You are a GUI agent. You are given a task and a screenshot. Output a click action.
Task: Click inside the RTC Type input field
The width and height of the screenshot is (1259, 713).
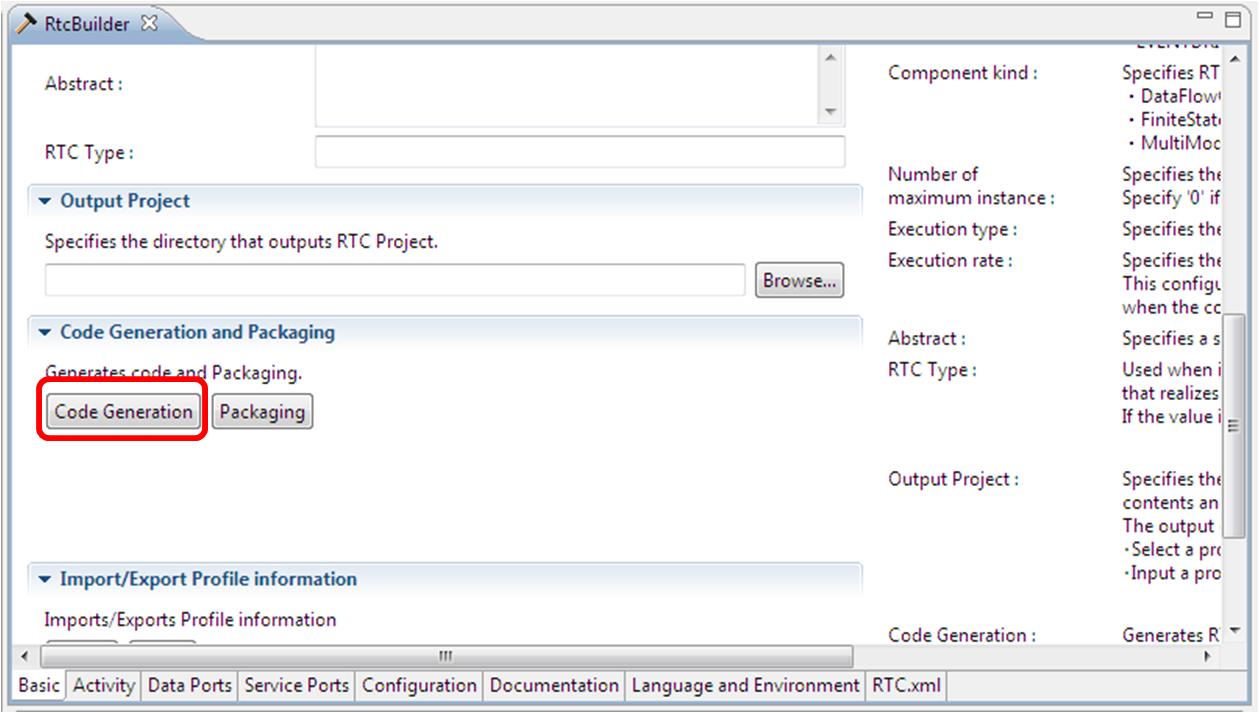[580, 151]
